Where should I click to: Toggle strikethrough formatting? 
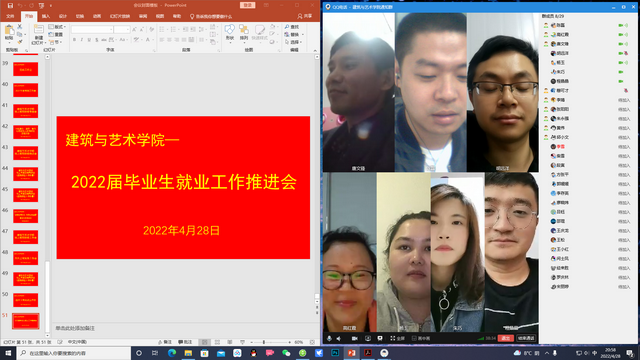[x=104, y=40]
